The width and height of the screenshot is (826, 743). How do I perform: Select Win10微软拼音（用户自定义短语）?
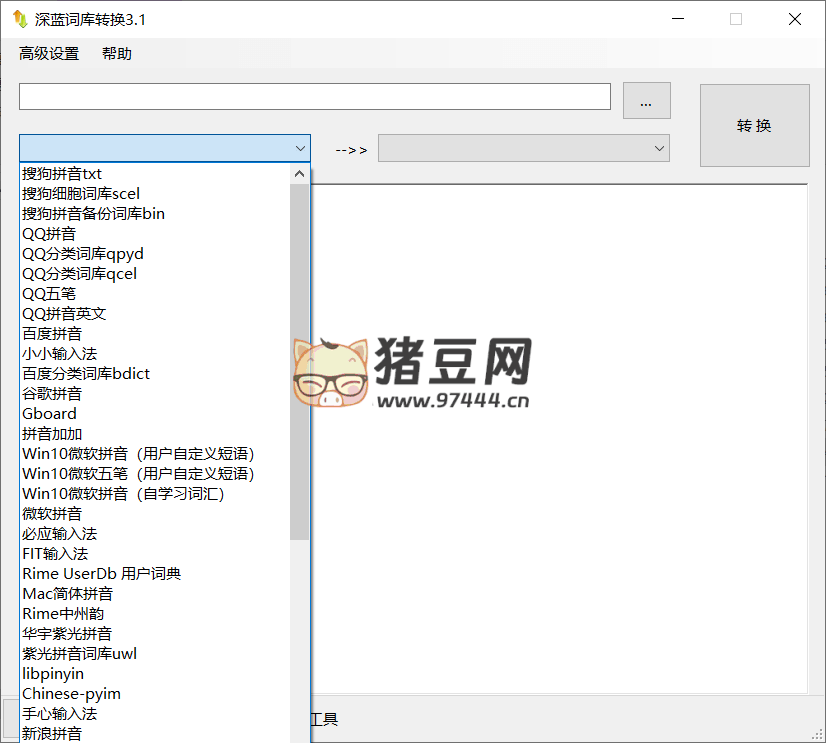click(x=155, y=454)
